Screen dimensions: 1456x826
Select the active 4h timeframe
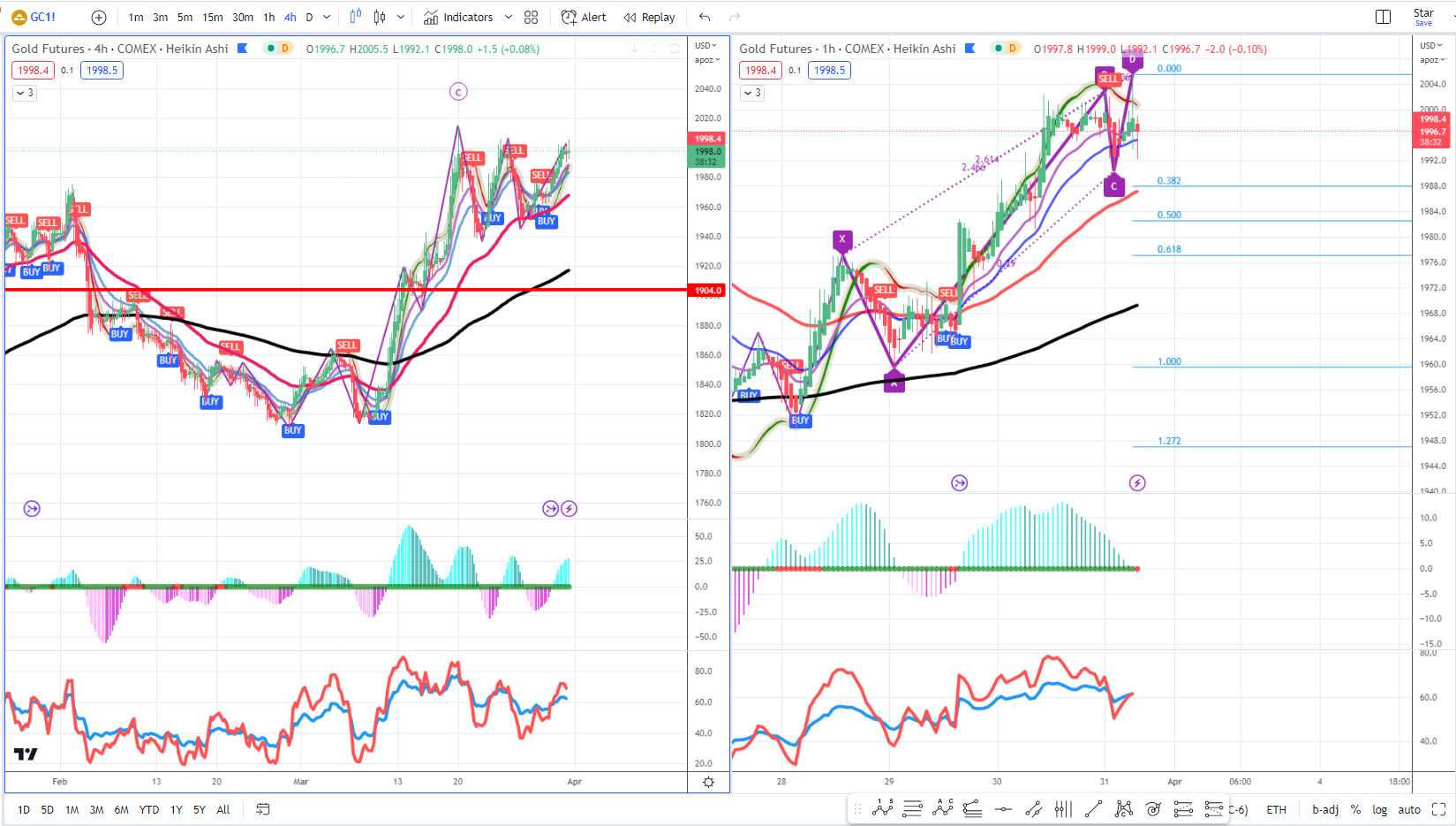(x=290, y=17)
